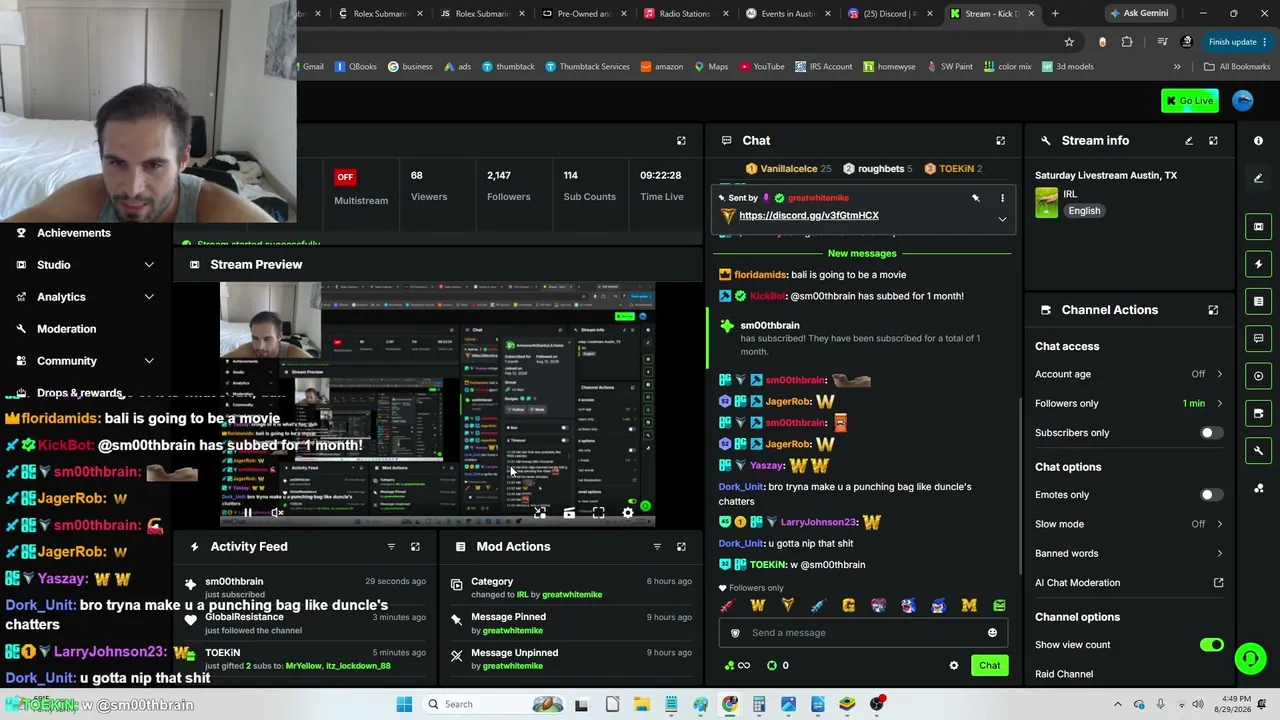This screenshot has width=1280, height=720.
Task: Open the Ask Gemini button
Action: (x=1140, y=14)
